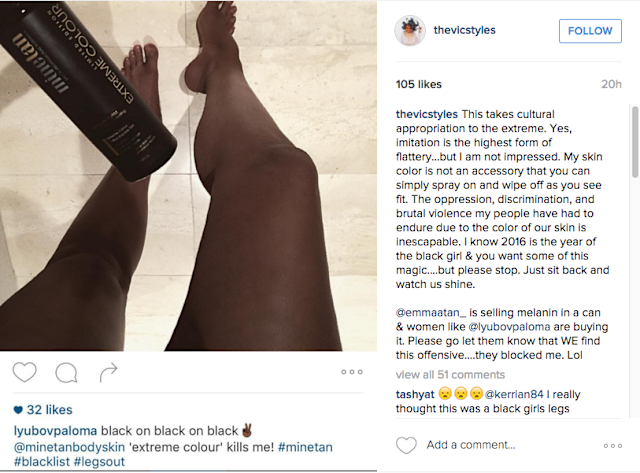The image size is (640, 473).
Task: Open @minetanbodyskin mention
Action: click(x=69, y=447)
